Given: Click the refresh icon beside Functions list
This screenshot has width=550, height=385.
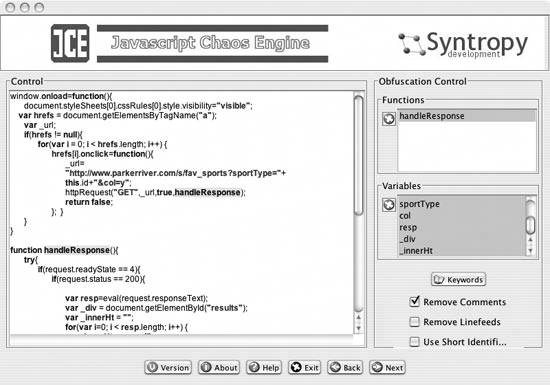Looking at the screenshot, I should (x=389, y=119).
